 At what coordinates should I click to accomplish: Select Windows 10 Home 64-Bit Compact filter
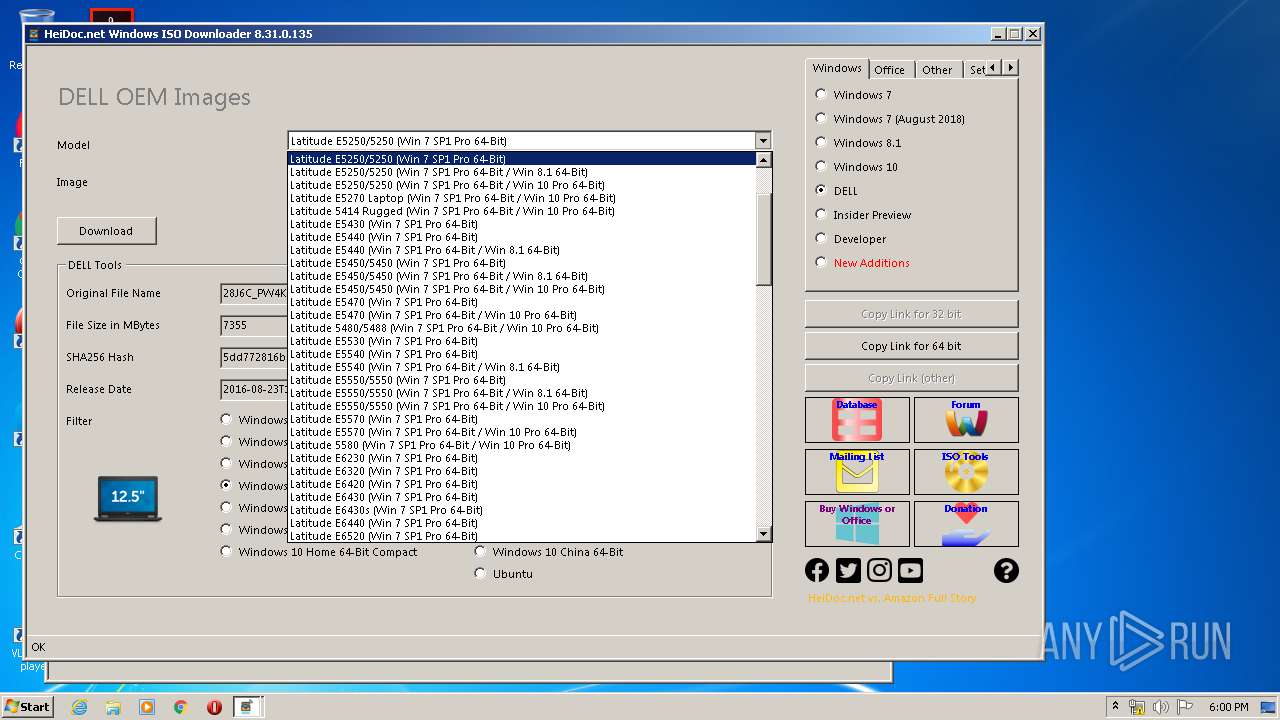226,551
